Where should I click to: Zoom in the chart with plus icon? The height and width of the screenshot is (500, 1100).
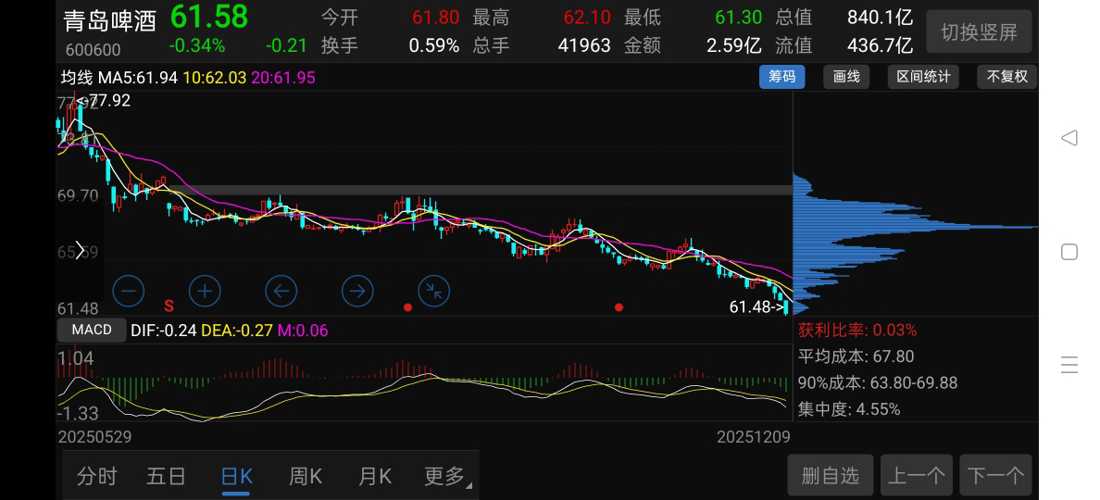205,291
